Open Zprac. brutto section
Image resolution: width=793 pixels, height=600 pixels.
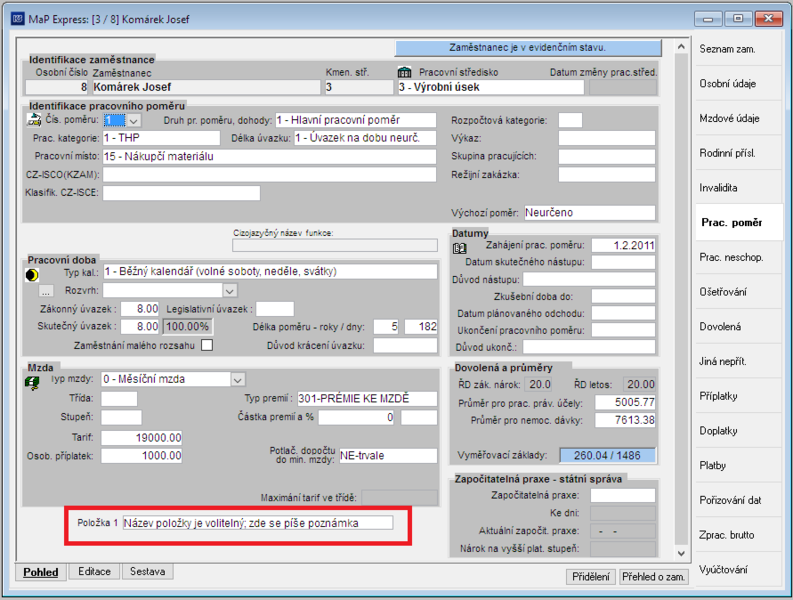tap(738, 535)
